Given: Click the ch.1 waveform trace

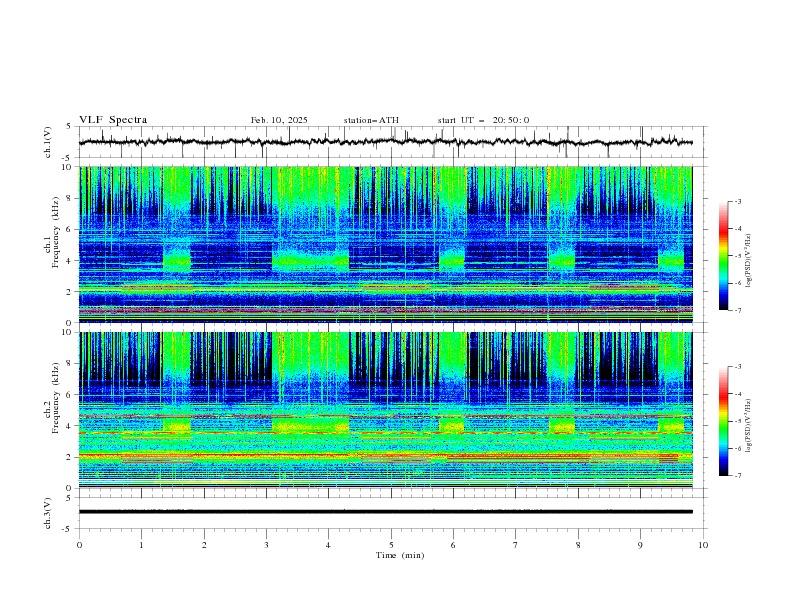Looking at the screenshot, I should point(385,142).
